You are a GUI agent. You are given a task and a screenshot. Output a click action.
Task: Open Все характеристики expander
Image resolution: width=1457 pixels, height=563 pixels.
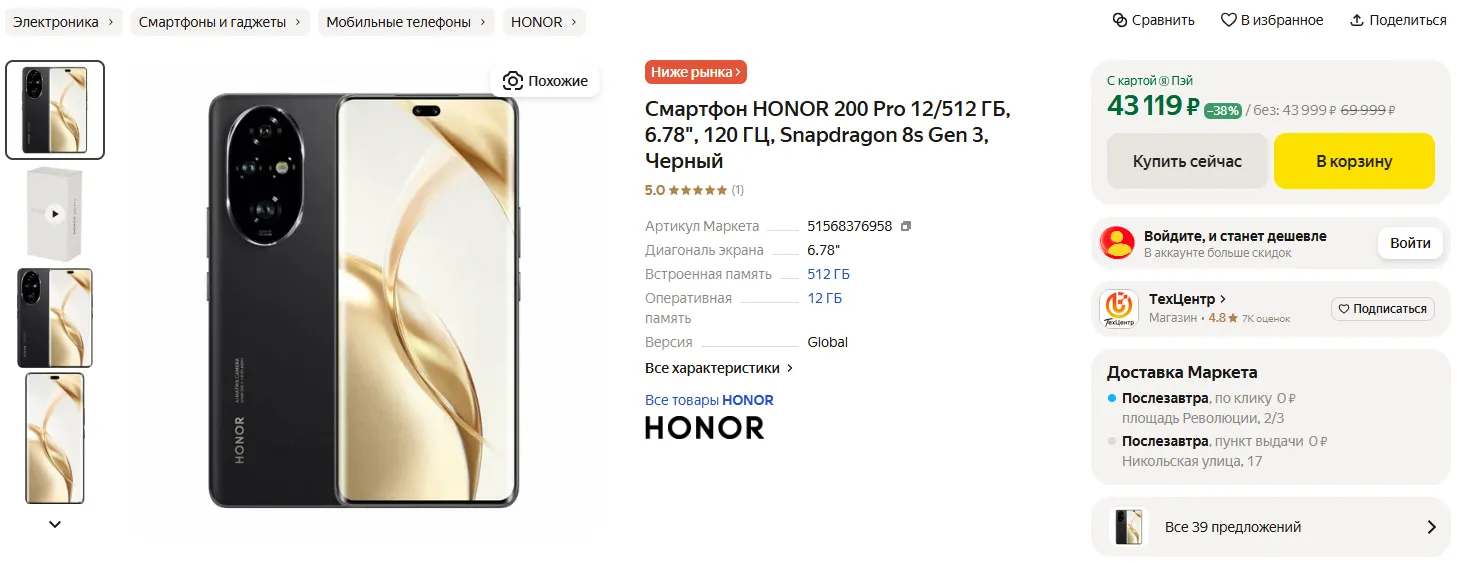click(719, 368)
